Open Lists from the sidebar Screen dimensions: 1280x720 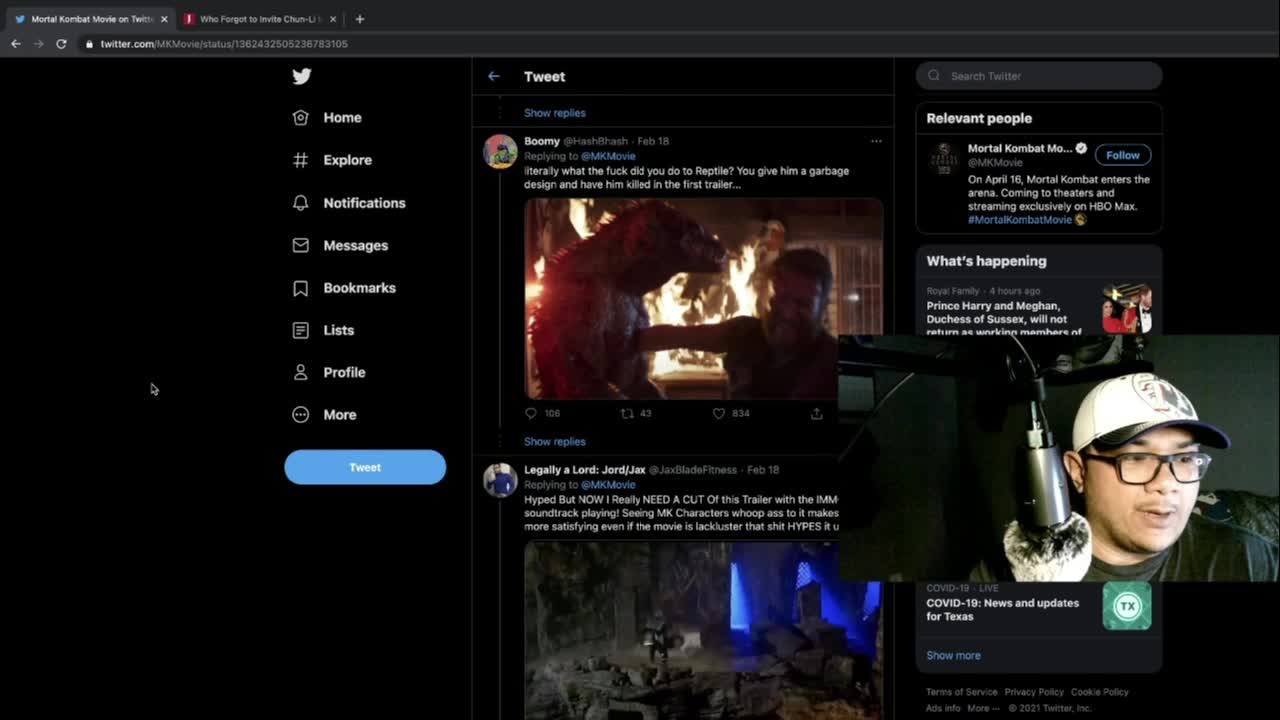pyautogui.click(x=338, y=330)
